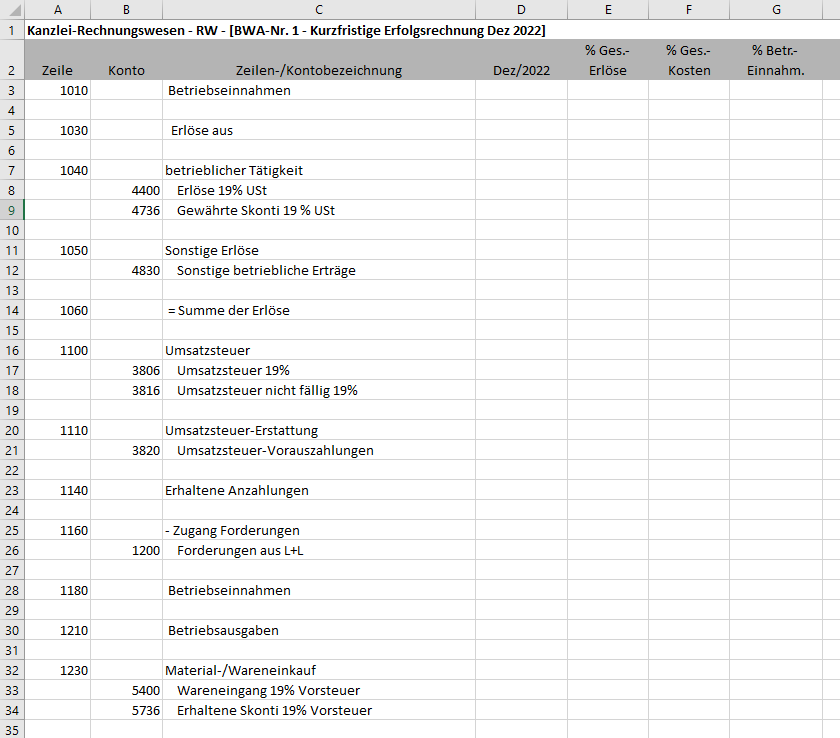
Task: Select row 9 header
Action: point(12,210)
